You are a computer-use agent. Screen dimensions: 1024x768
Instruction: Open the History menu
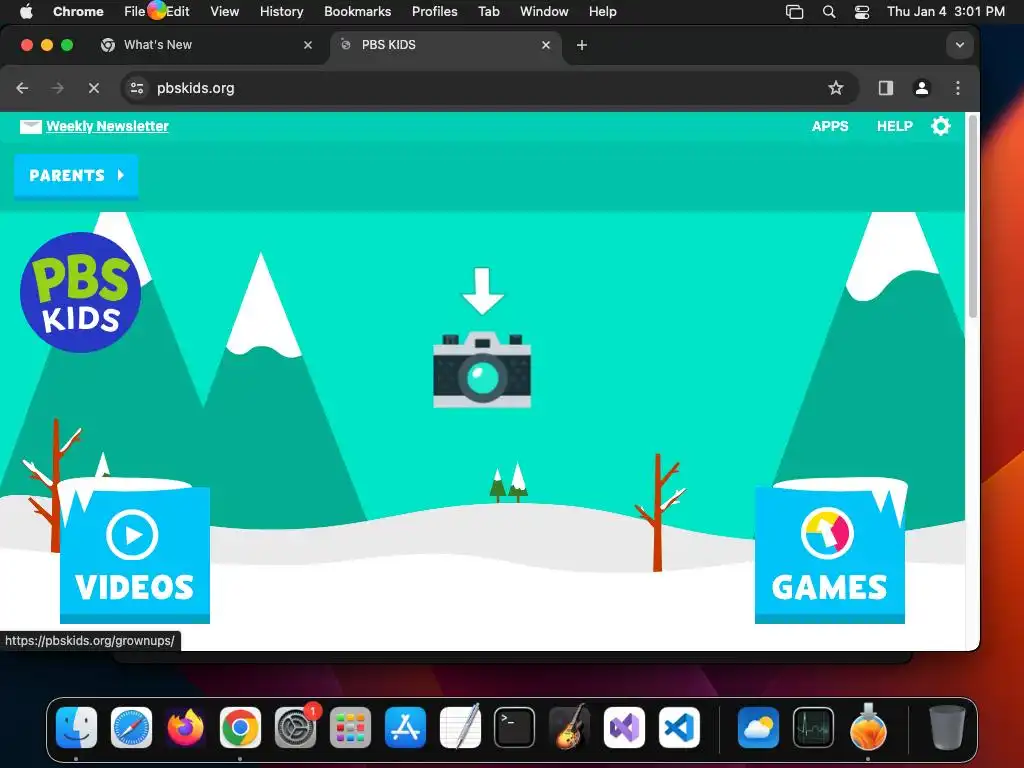[x=281, y=12]
